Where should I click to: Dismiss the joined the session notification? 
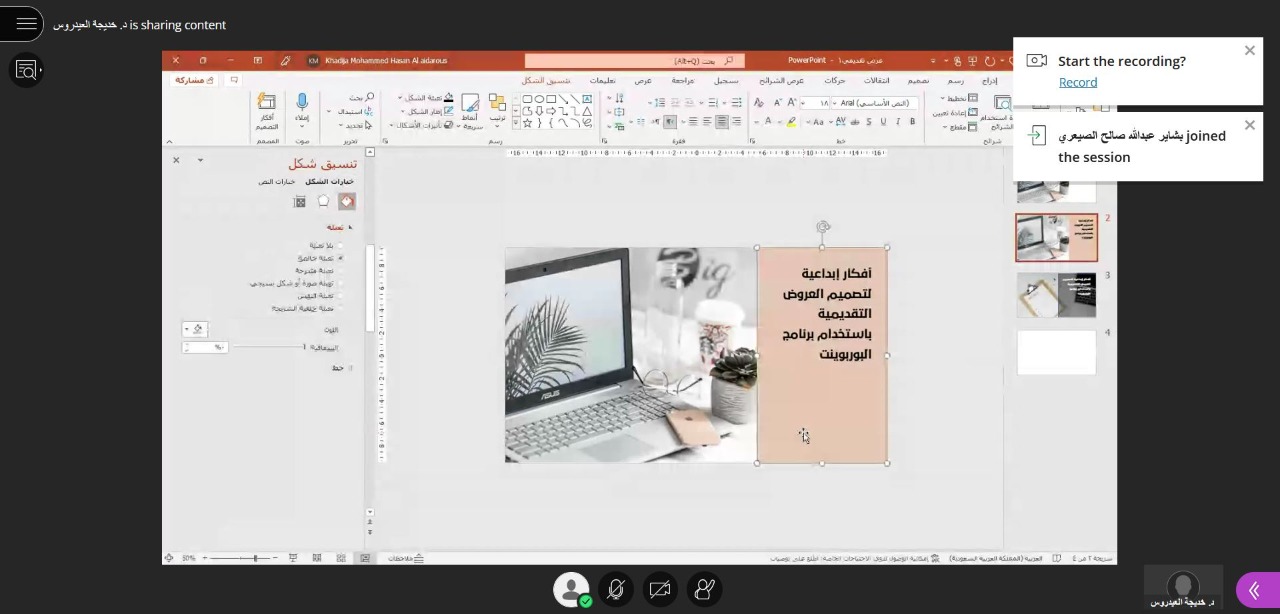pyautogui.click(x=1249, y=125)
